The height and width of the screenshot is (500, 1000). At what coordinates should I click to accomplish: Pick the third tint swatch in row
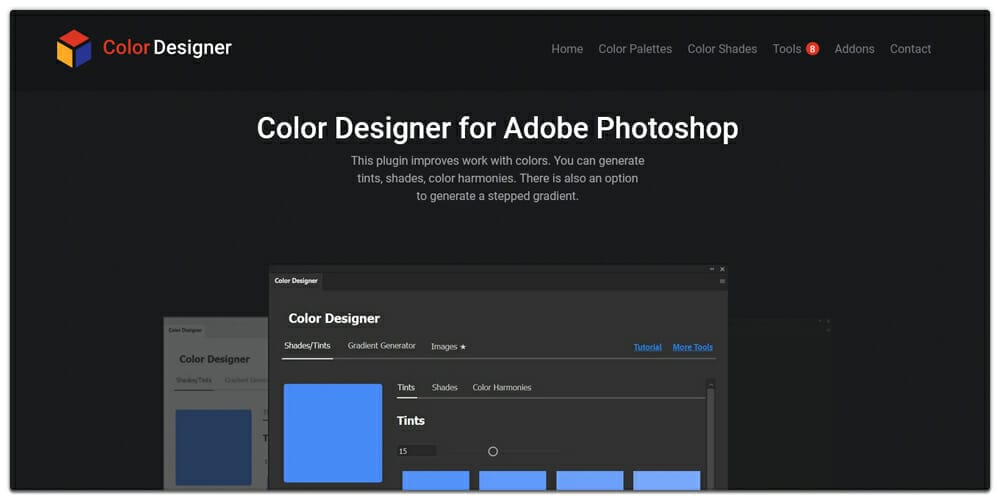[x=590, y=480]
